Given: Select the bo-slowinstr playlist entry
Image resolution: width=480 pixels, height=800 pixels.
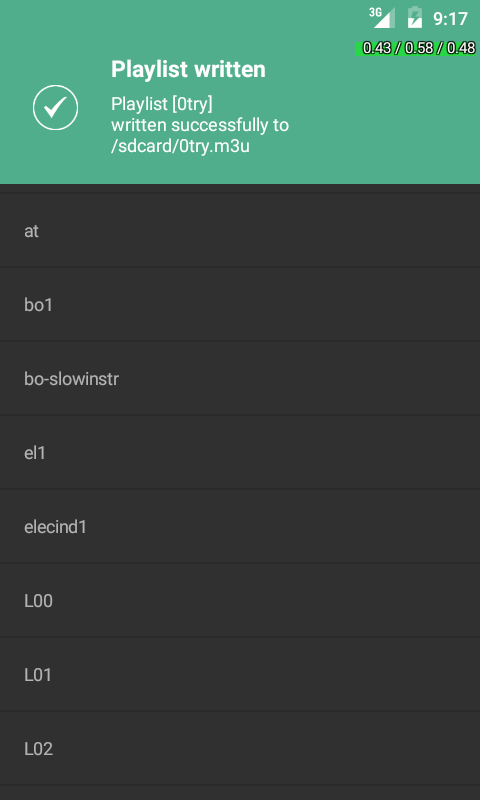Looking at the screenshot, I should click(x=240, y=379).
